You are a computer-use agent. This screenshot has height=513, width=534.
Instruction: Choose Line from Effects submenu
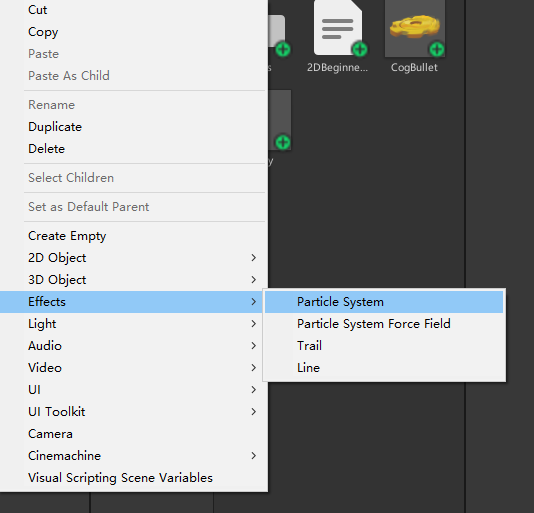click(x=384, y=368)
